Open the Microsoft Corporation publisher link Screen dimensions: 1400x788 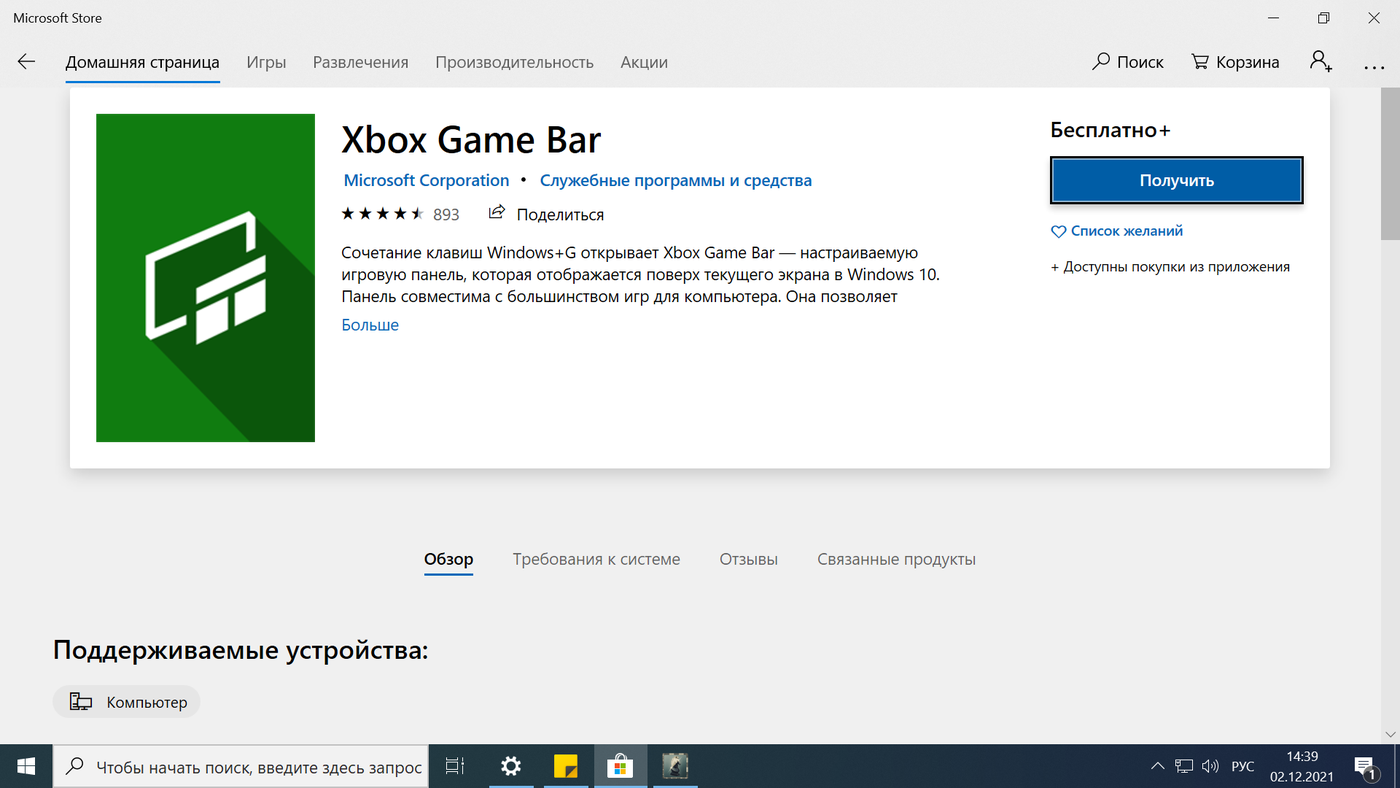point(426,181)
